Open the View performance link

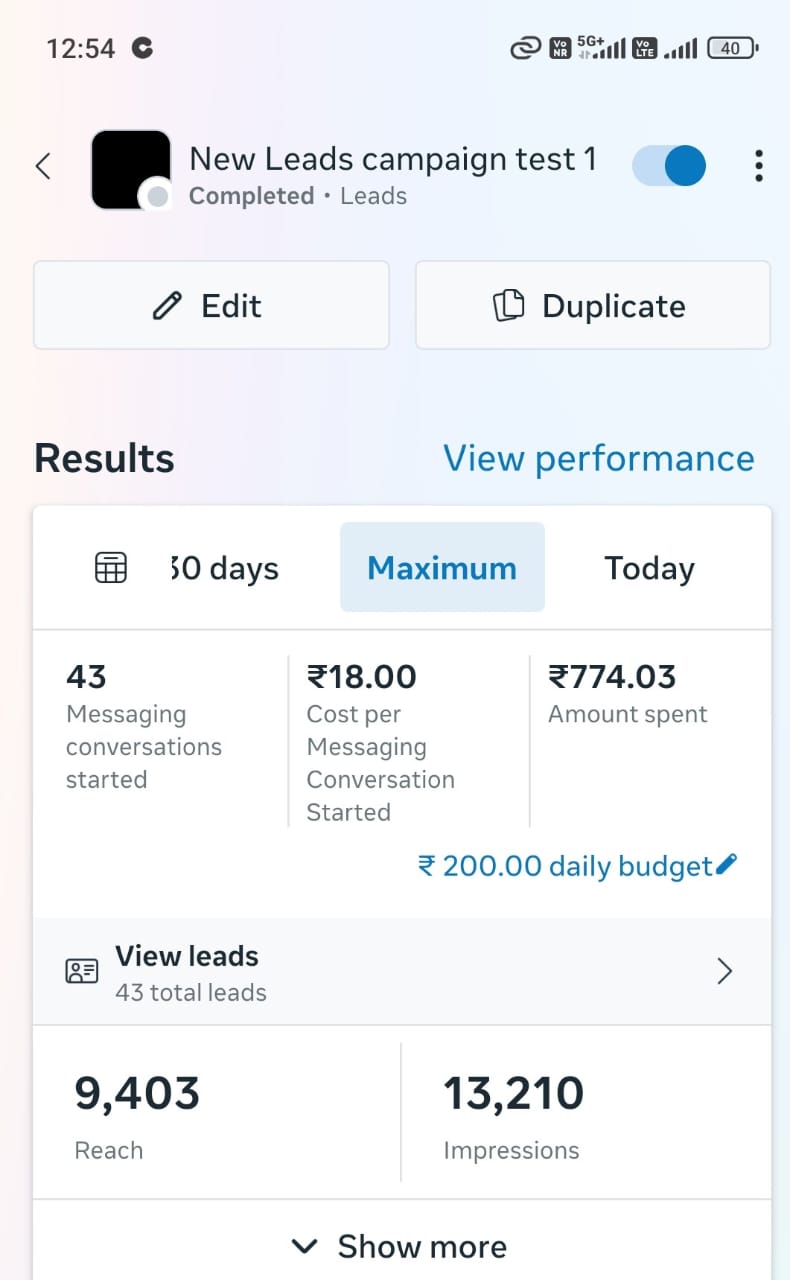598,458
